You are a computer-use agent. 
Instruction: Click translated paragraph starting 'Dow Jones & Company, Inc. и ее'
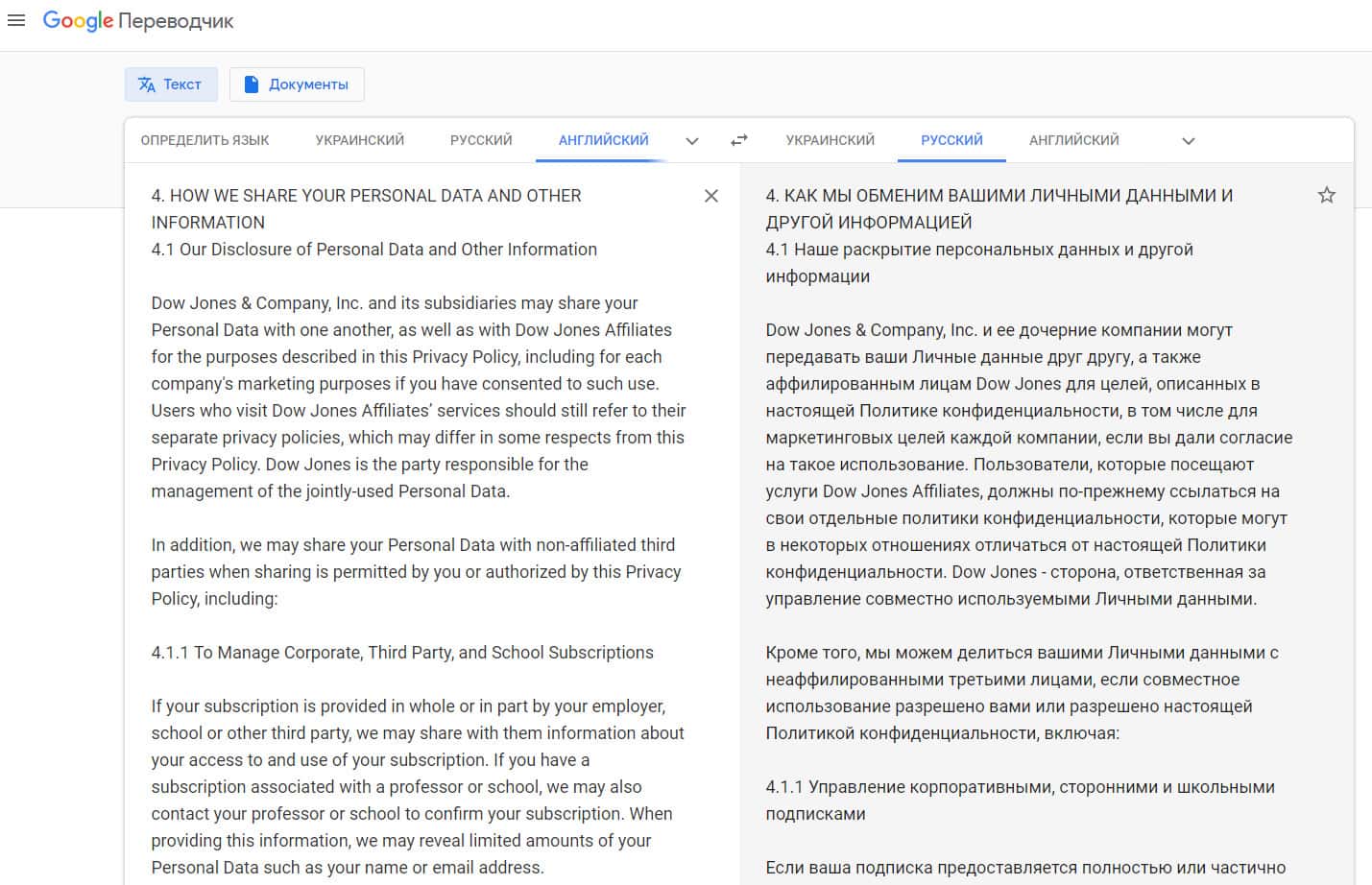pos(1029,465)
